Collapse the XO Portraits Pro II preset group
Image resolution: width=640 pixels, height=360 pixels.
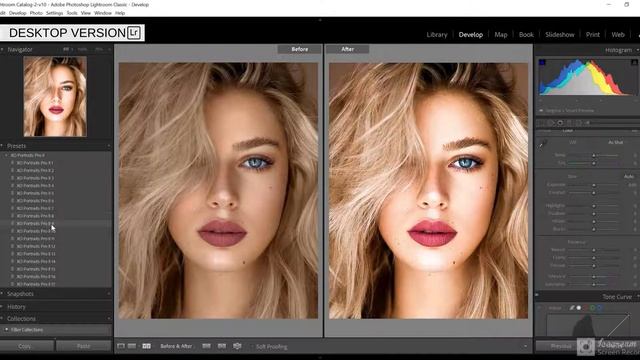click(x=6, y=156)
